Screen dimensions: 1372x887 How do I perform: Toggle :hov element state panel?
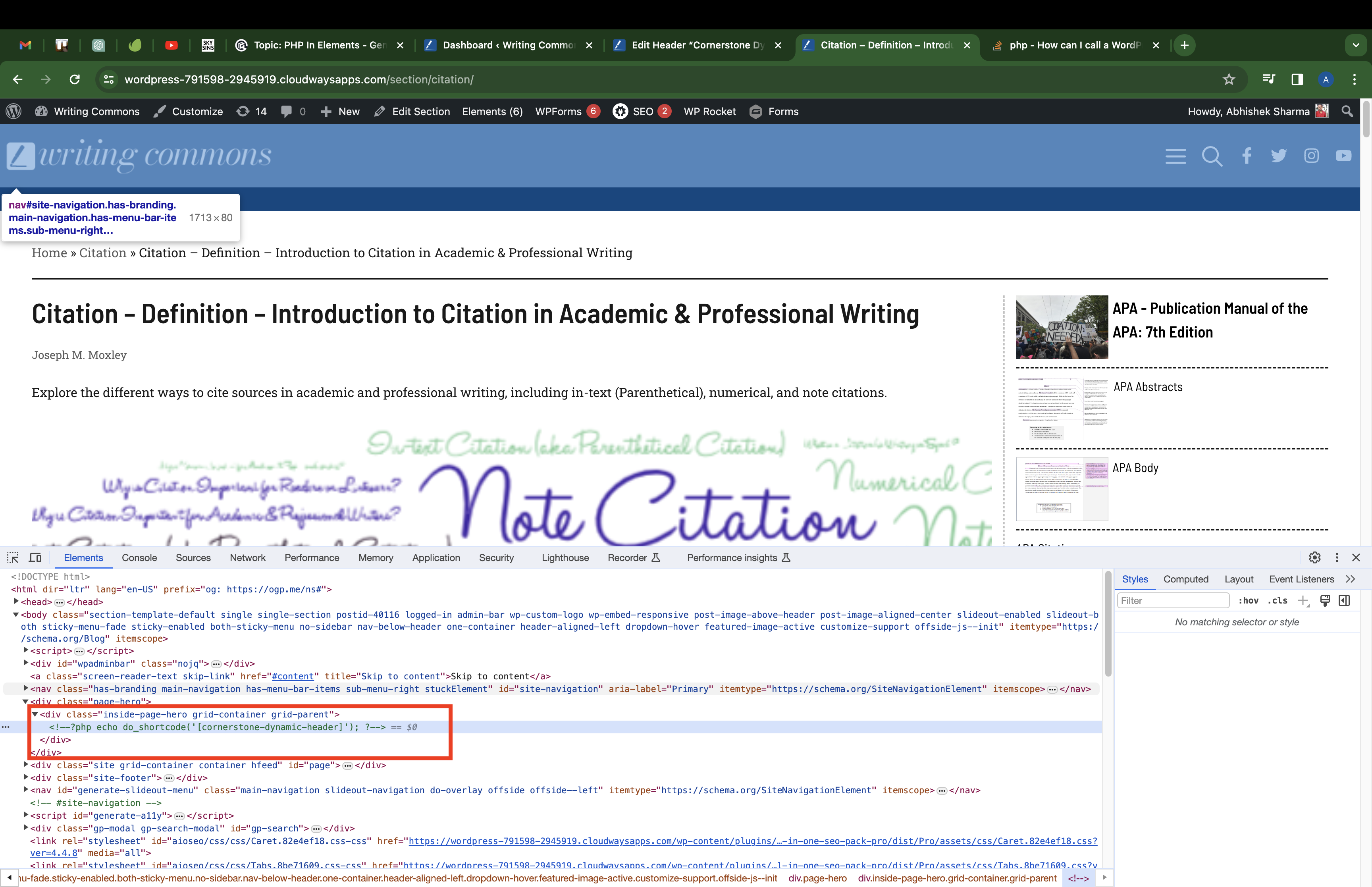(1248, 601)
